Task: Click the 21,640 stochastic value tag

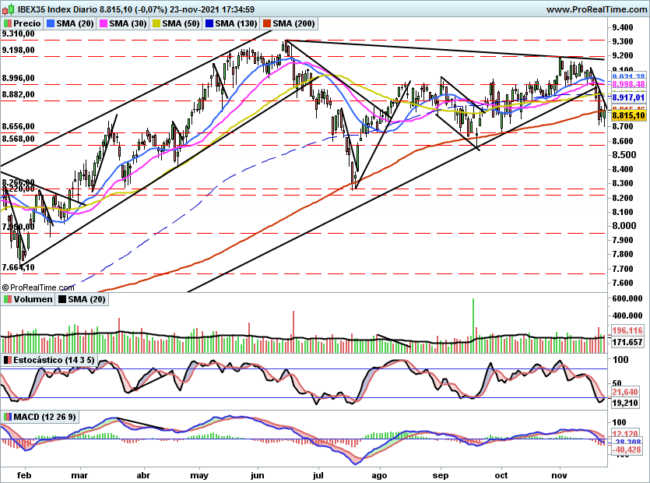Action: click(x=626, y=392)
